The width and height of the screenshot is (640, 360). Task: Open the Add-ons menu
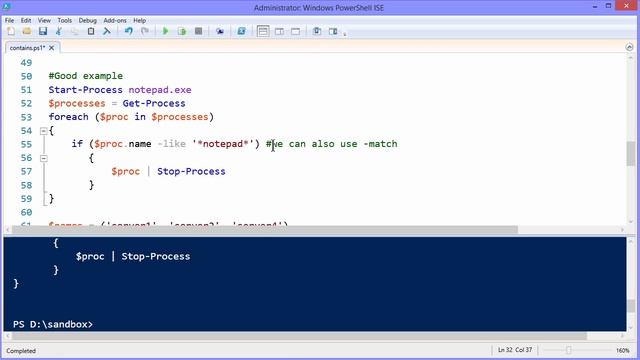[115, 20]
